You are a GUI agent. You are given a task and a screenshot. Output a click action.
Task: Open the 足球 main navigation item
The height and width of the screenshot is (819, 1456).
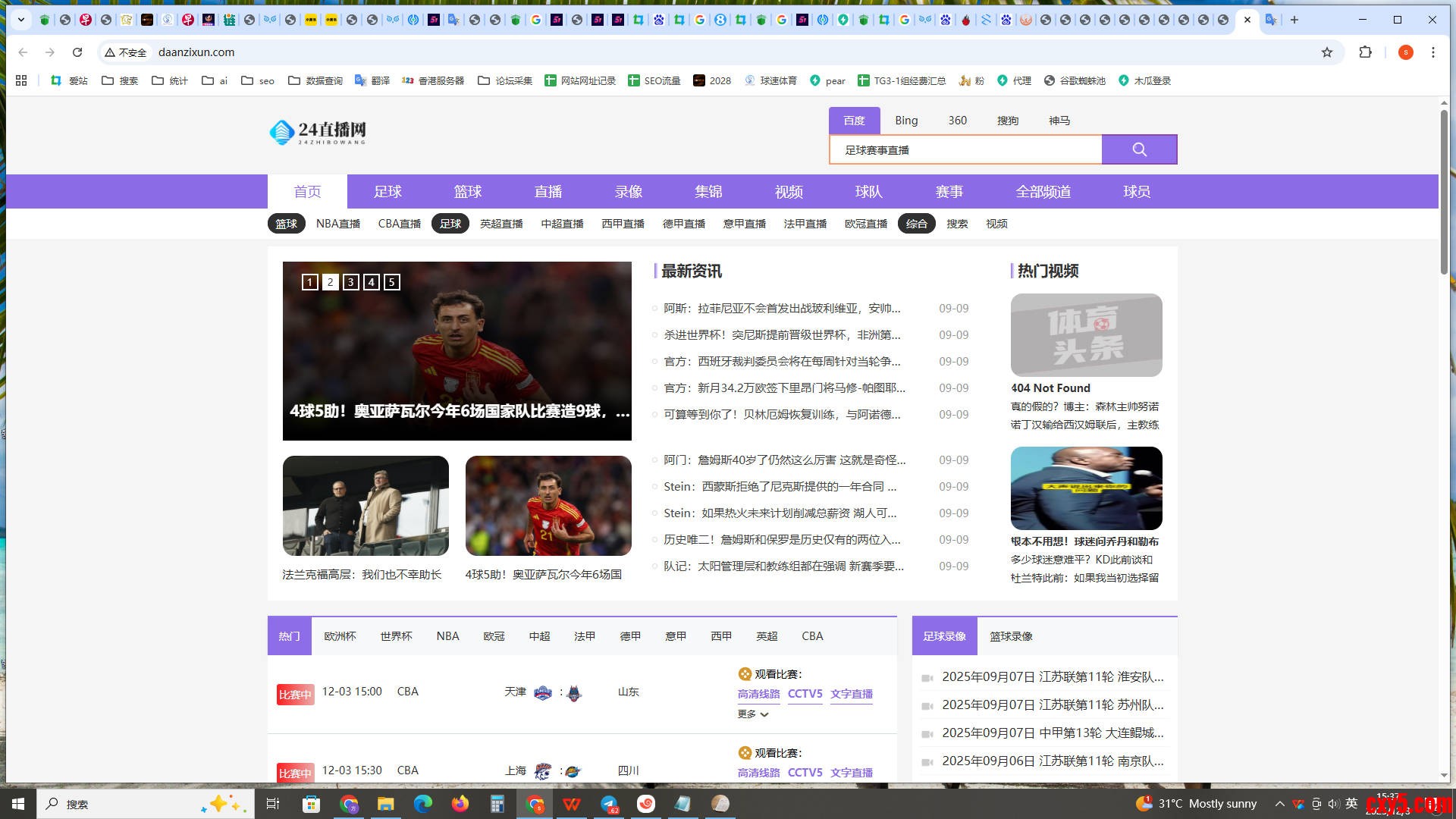tap(388, 192)
